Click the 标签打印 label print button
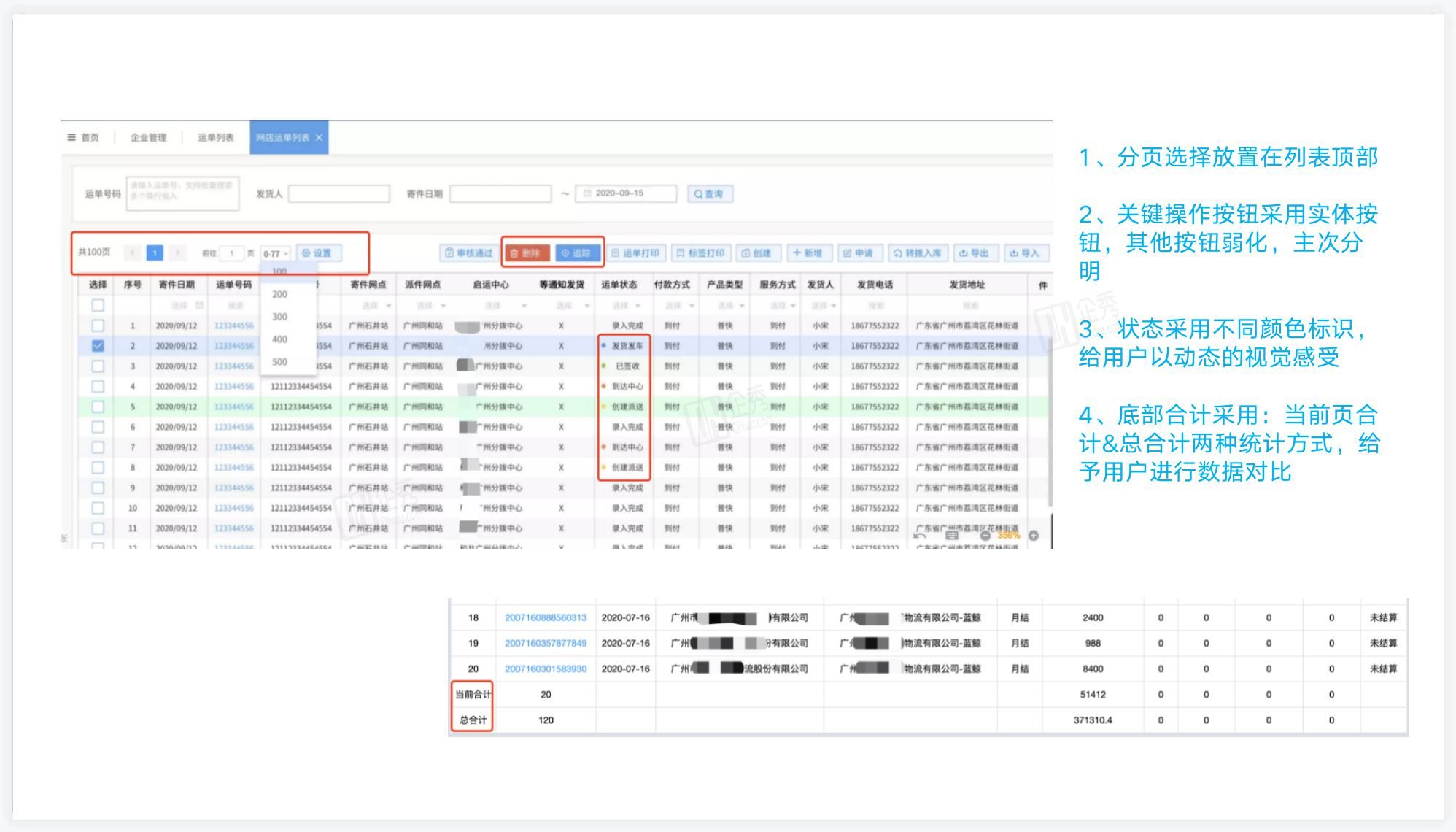The width and height of the screenshot is (1456, 832). (x=701, y=253)
